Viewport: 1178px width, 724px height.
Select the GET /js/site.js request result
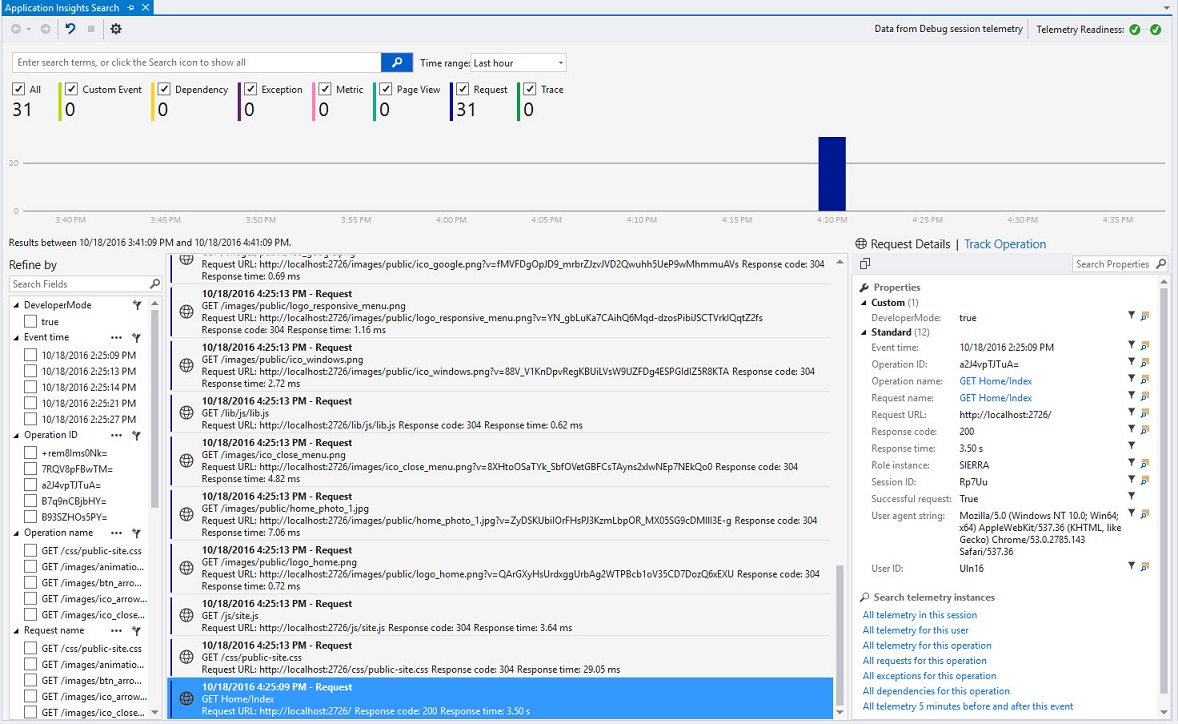click(502, 615)
